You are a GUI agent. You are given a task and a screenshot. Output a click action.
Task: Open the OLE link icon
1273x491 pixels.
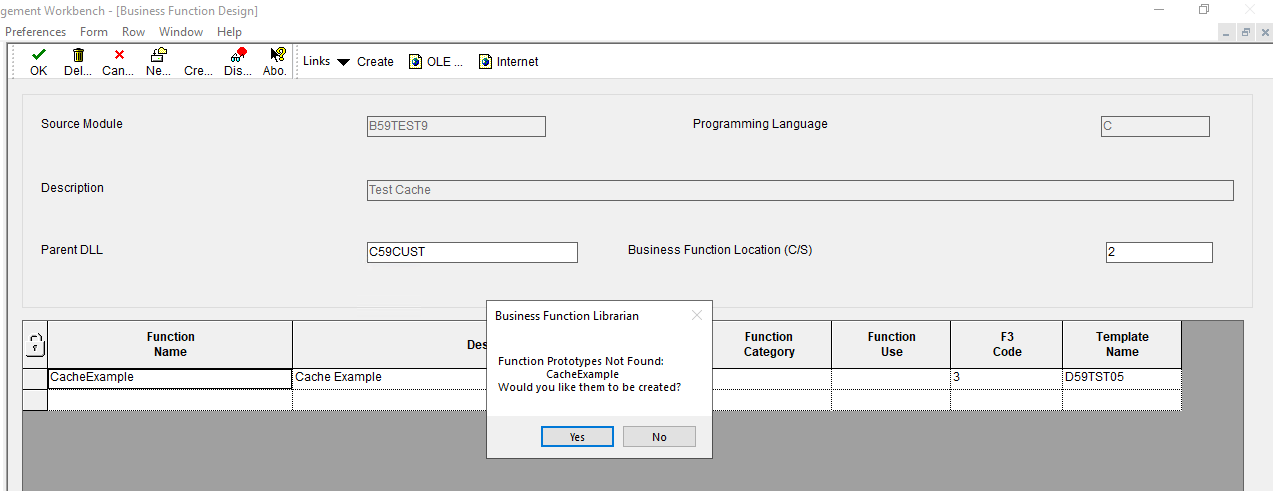(x=415, y=62)
